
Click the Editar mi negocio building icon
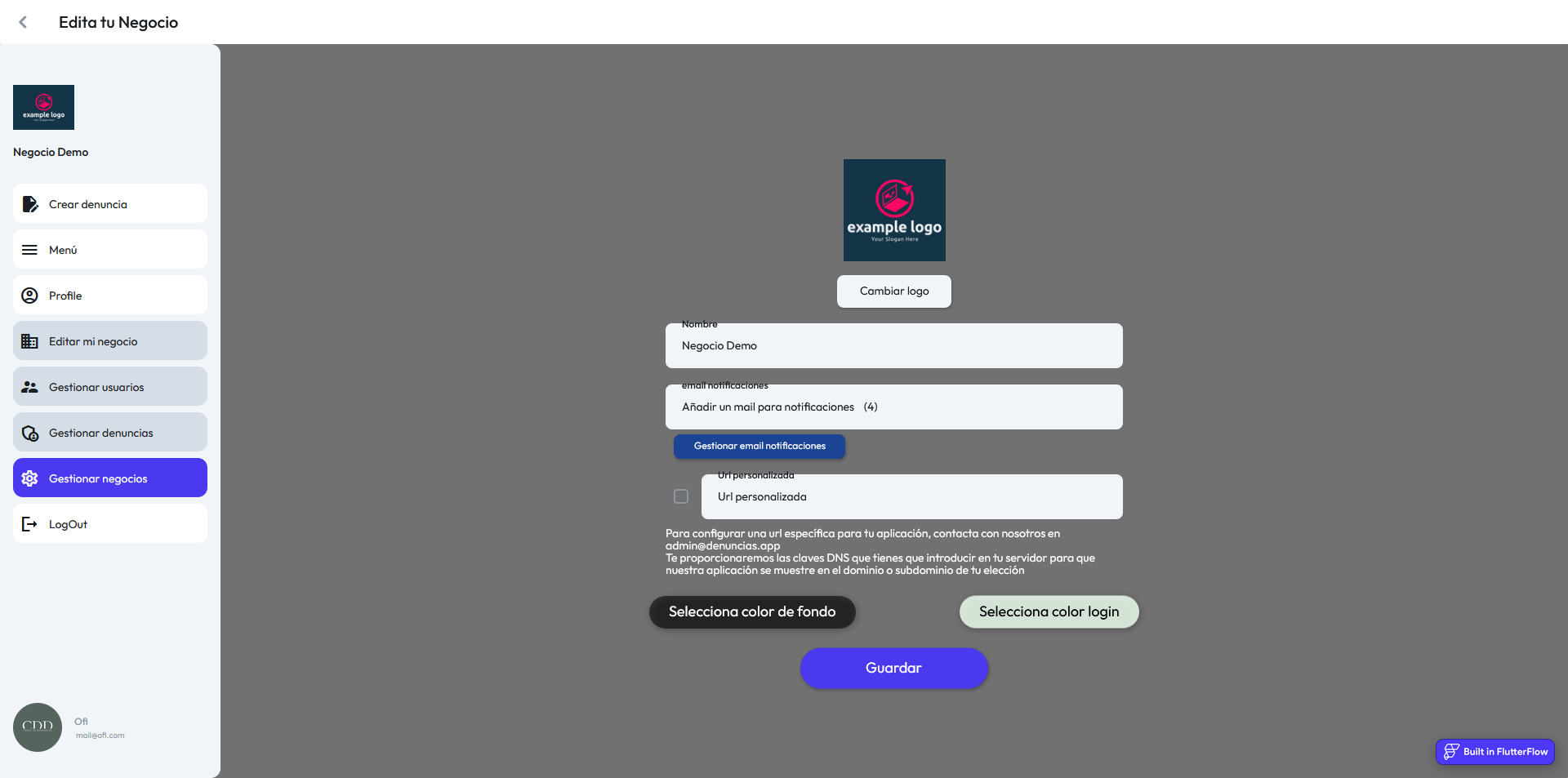(29, 341)
